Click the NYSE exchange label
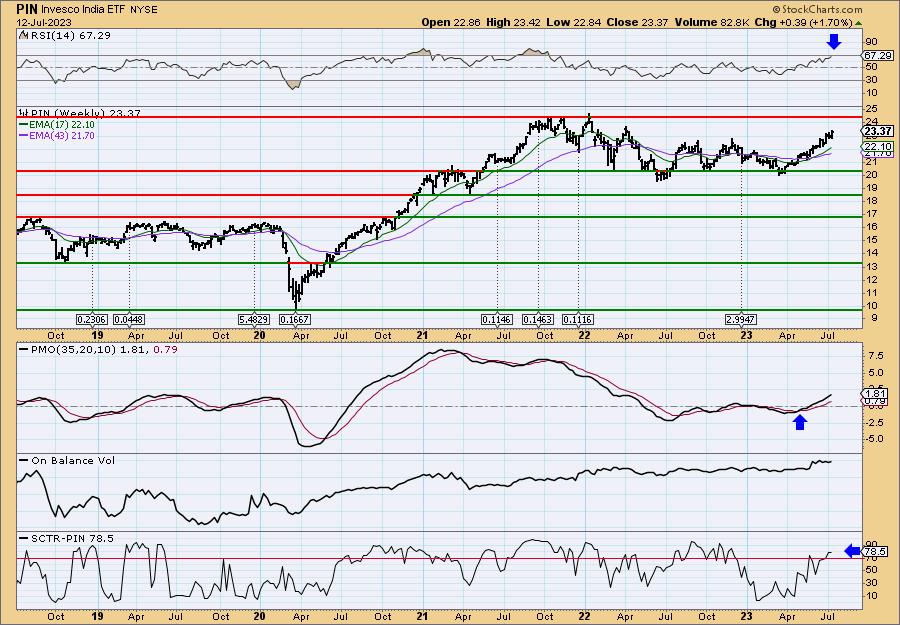 [143, 10]
